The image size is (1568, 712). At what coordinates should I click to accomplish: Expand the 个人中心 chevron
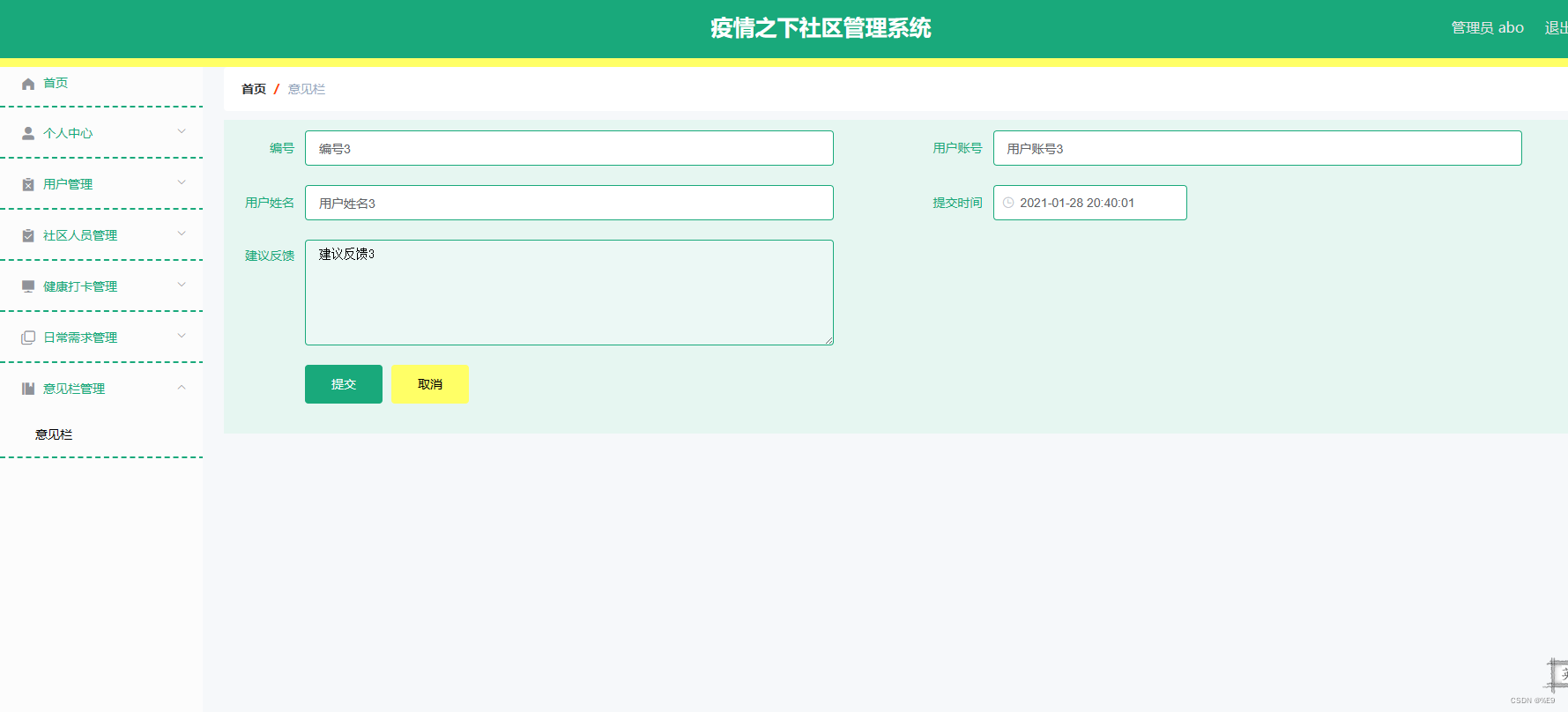pos(182,131)
